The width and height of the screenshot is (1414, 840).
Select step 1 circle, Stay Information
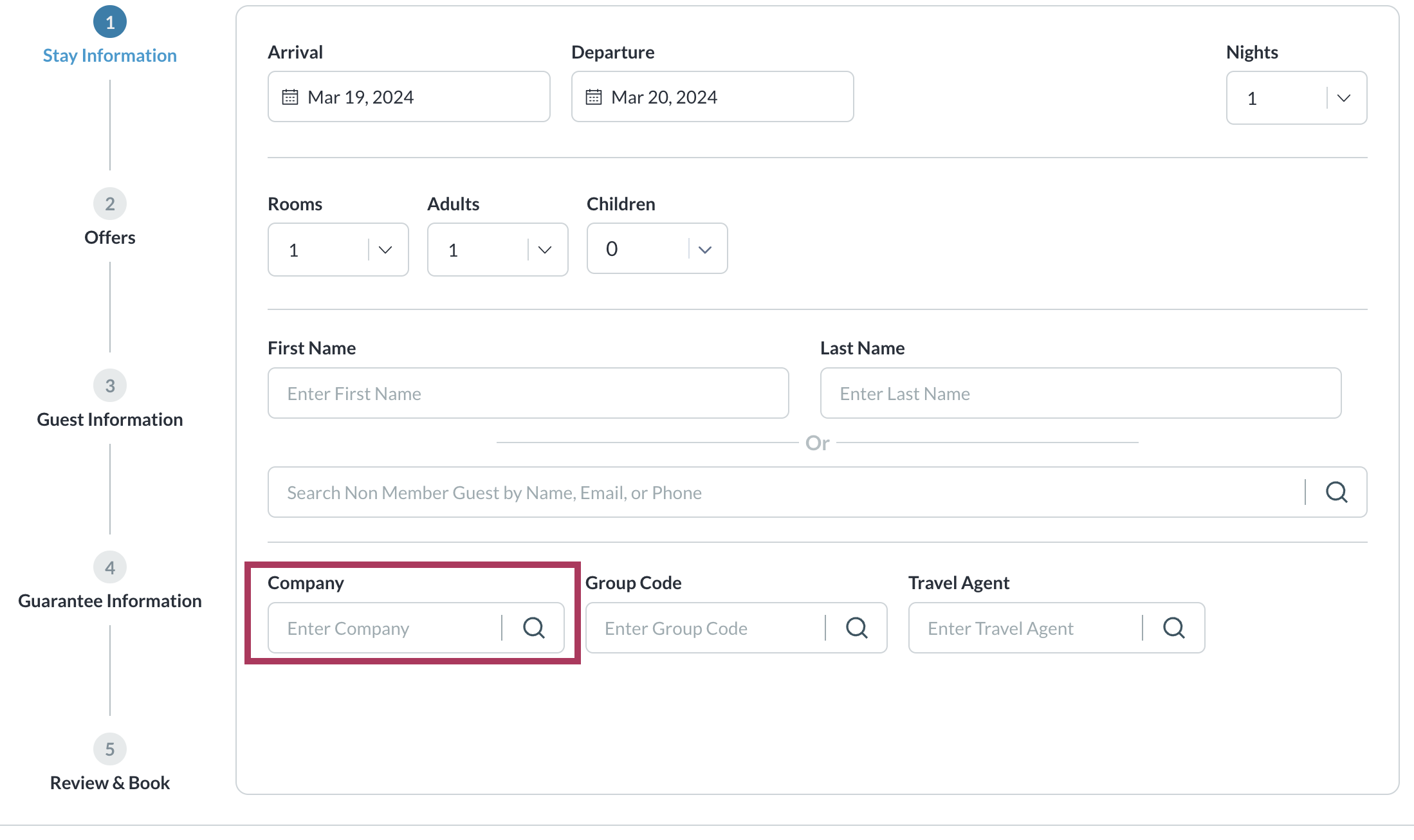coord(110,23)
